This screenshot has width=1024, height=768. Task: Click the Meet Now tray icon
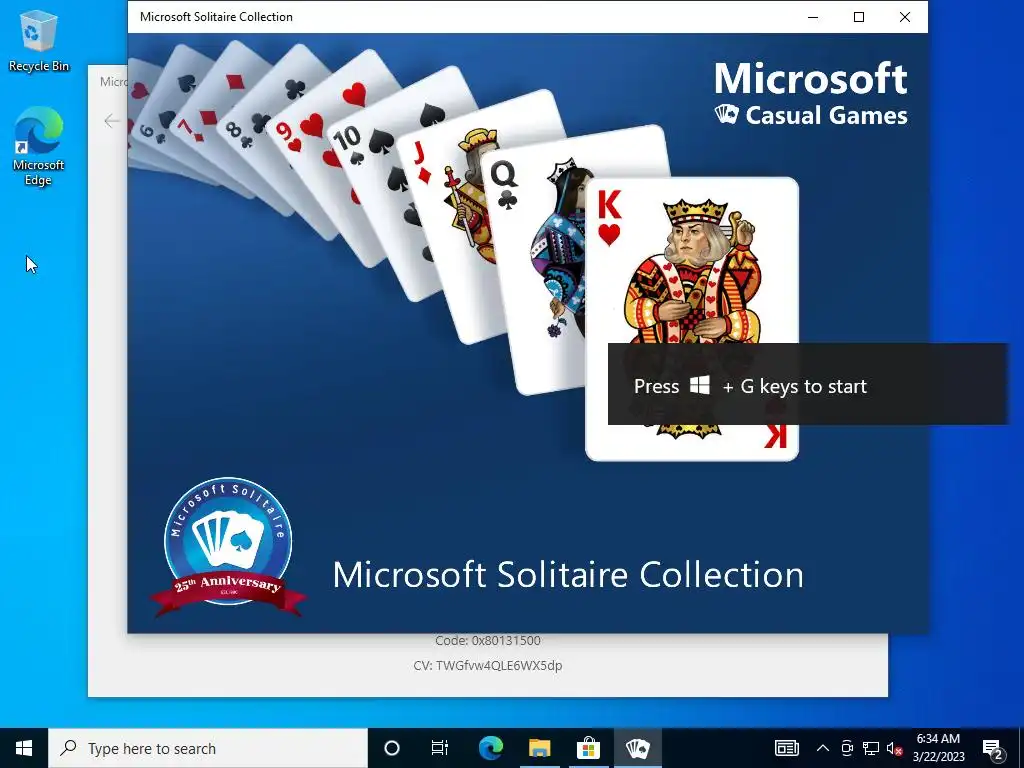(847, 748)
